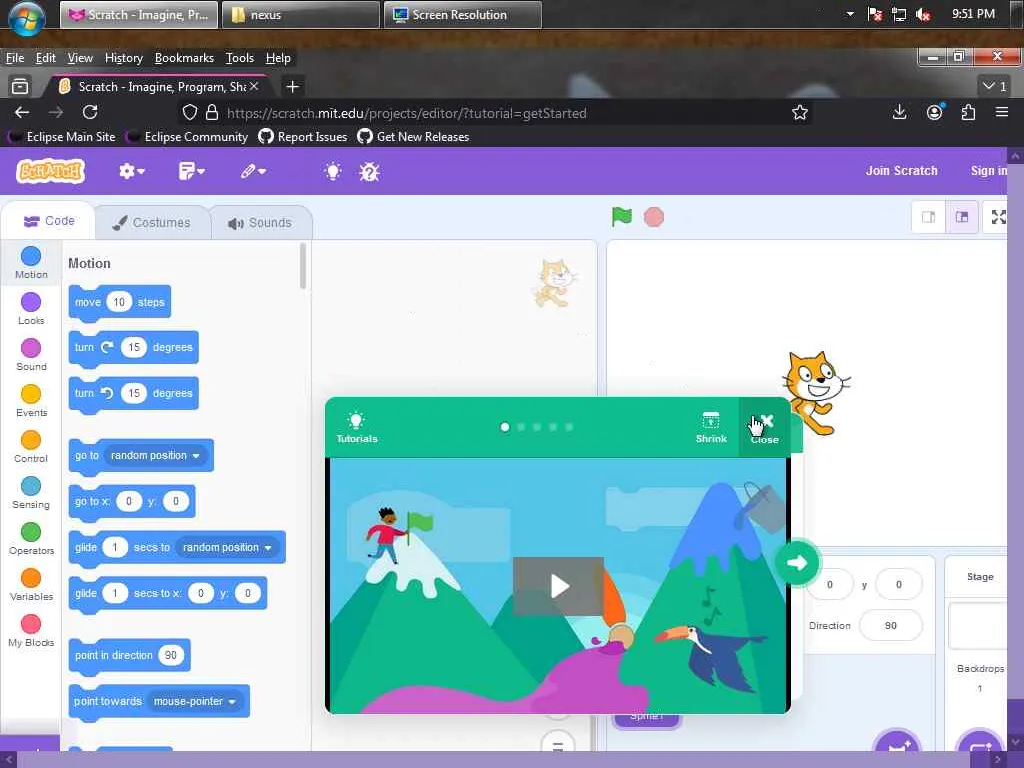Select the Variables block category
The image size is (1024, 768).
(31, 584)
